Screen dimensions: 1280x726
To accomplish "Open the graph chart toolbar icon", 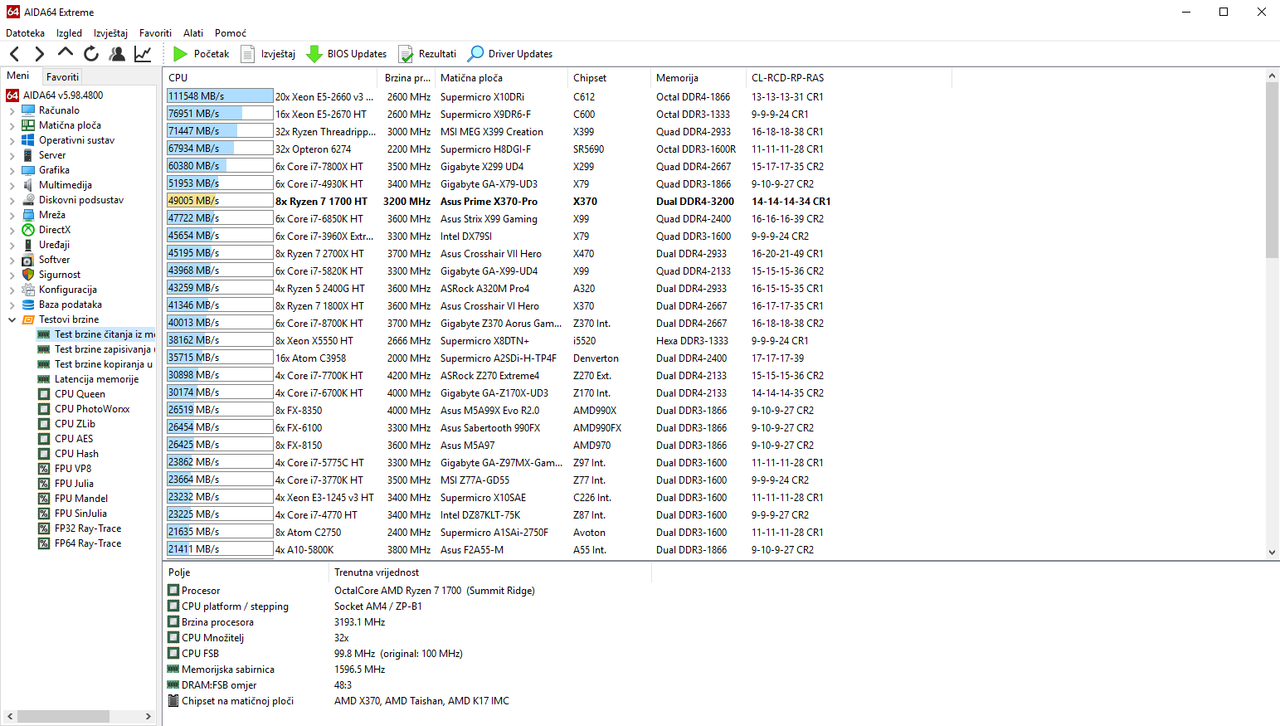I will click(143, 54).
